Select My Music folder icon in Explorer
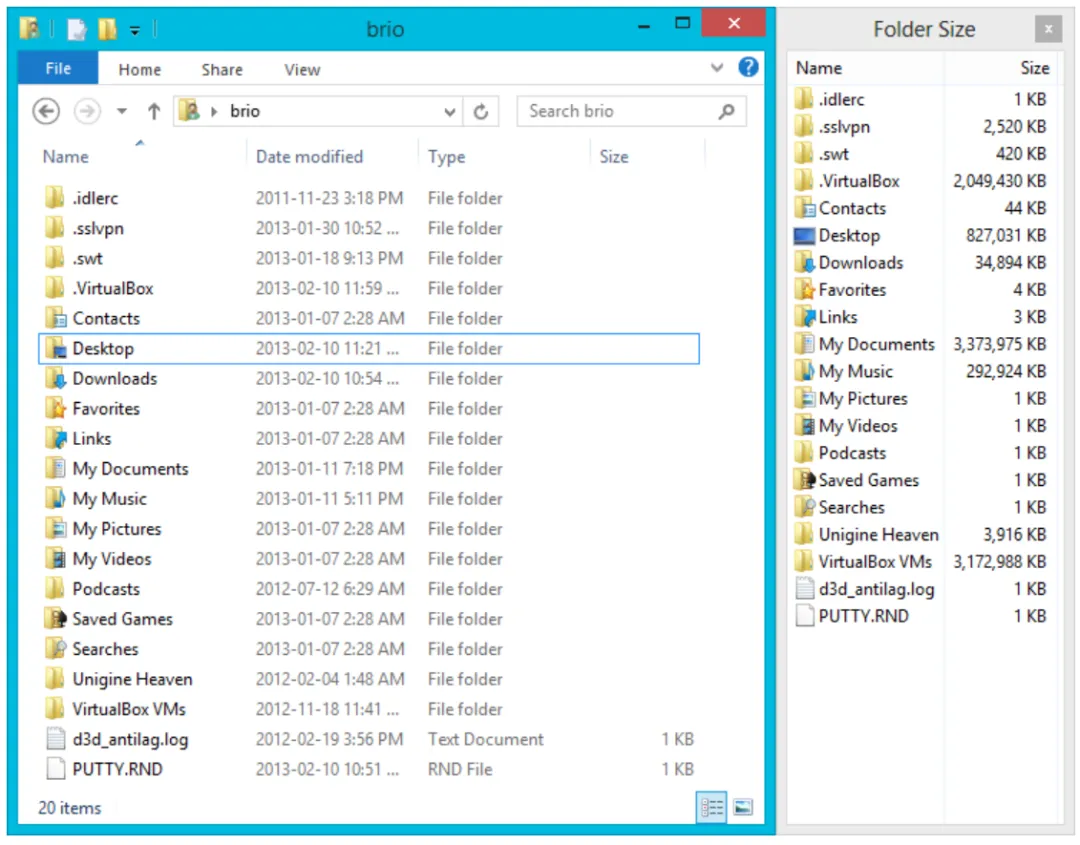The image size is (1080, 845). pyautogui.click(x=55, y=499)
